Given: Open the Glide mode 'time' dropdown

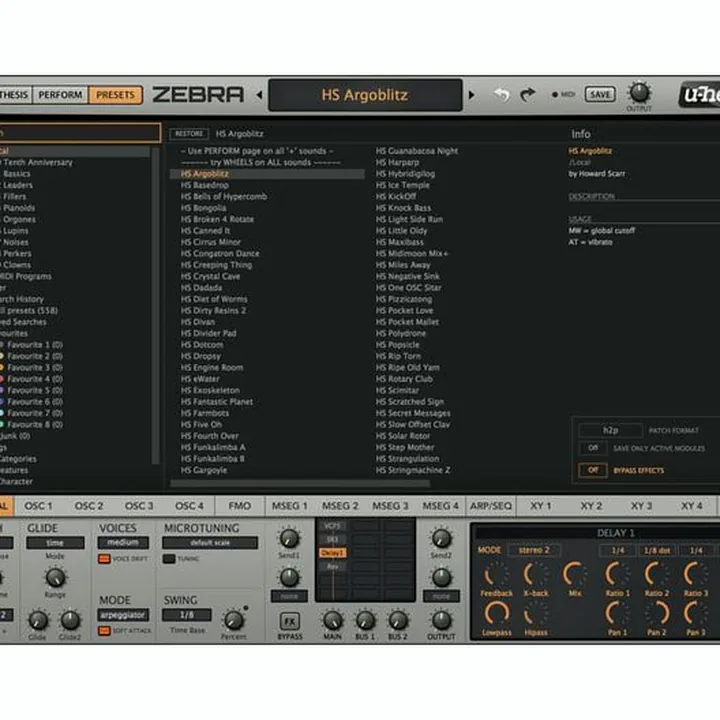Looking at the screenshot, I should coord(55,543).
